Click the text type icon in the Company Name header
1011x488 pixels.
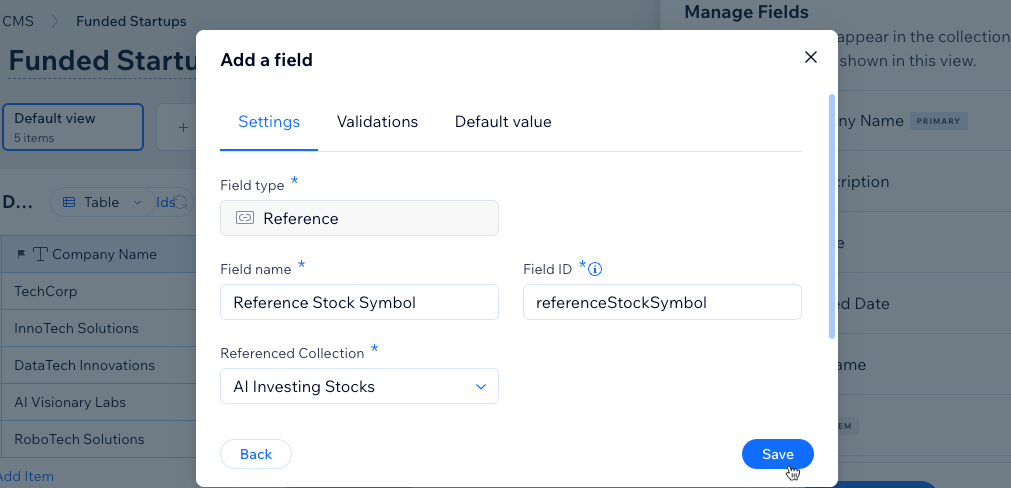click(x=41, y=255)
